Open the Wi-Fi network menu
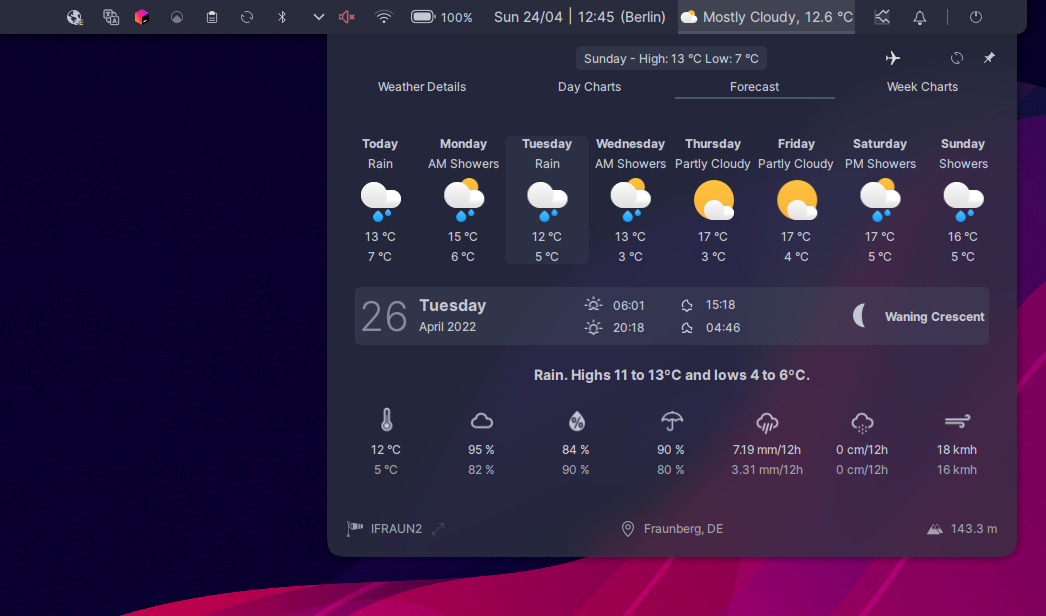 point(384,17)
